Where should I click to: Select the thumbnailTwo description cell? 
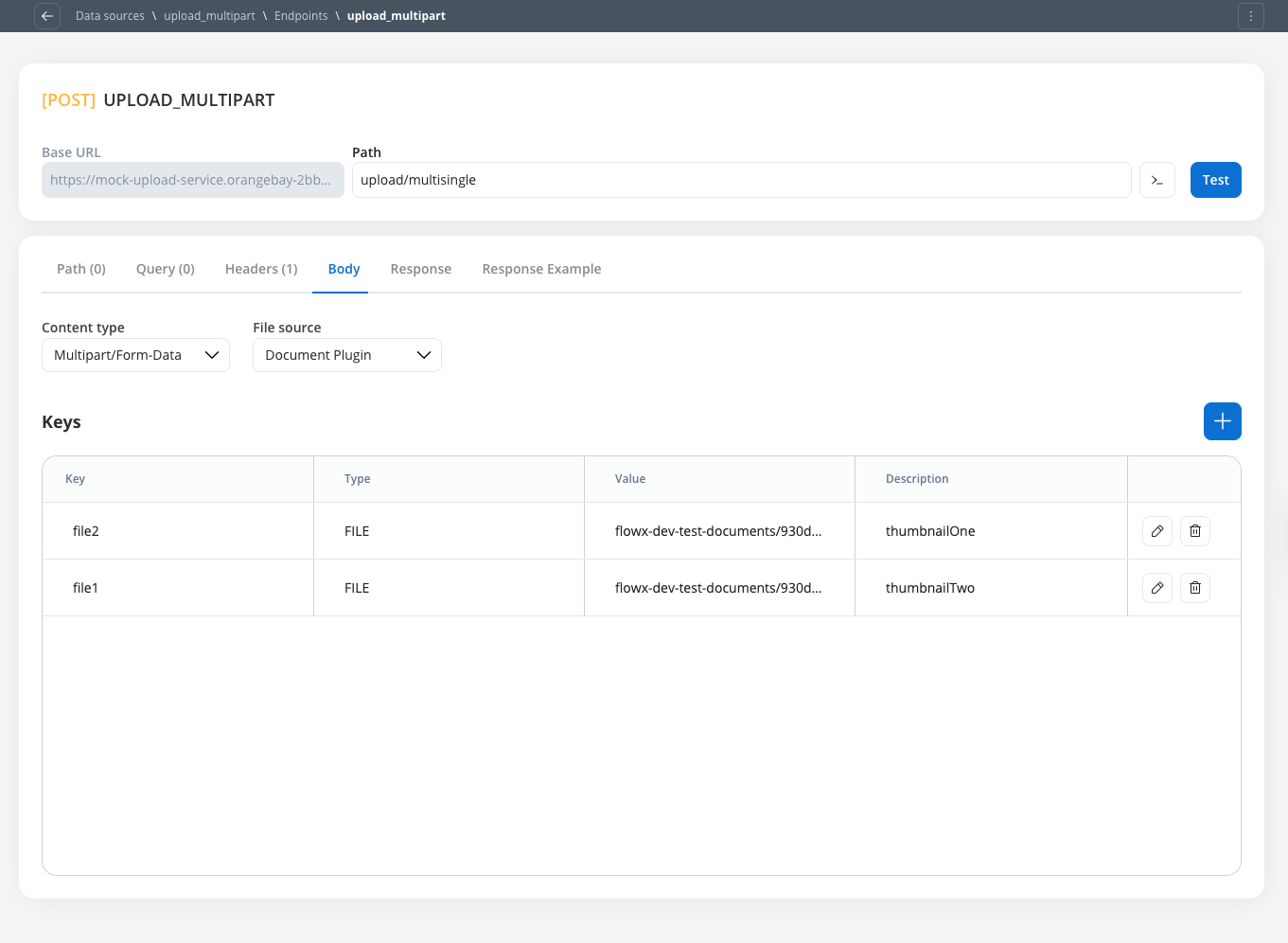(929, 588)
